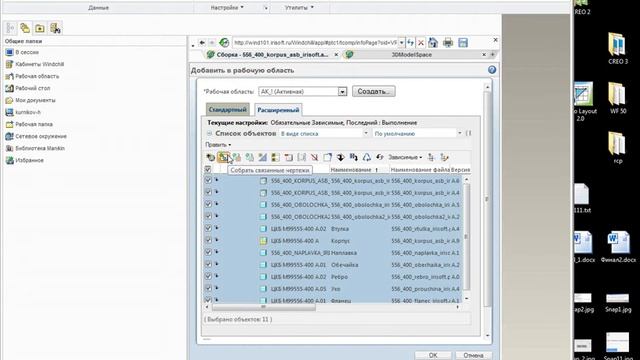640x360 pixels.
Task: Click the object list horizontal scrollbar thumb
Action: coord(264,307)
